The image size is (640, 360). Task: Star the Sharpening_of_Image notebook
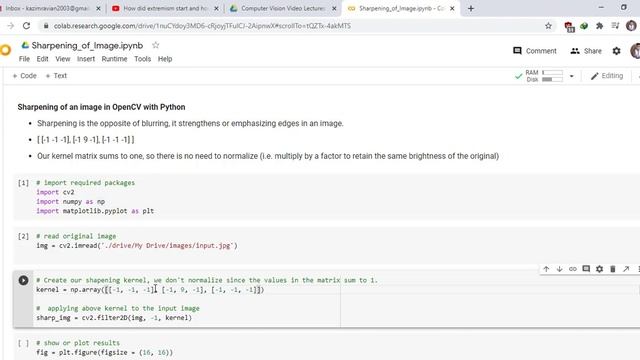[x=156, y=45]
